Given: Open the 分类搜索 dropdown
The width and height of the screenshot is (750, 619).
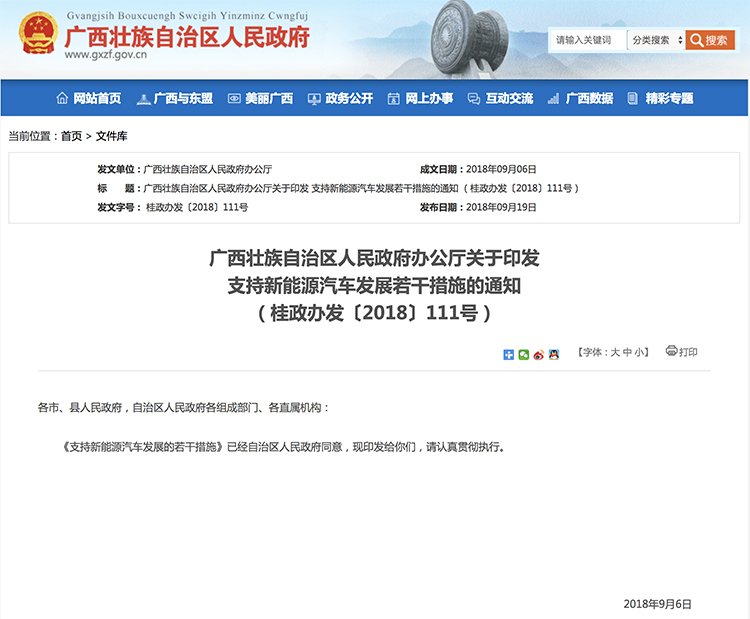Looking at the screenshot, I should pyautogui.click(x=656, y=40).
